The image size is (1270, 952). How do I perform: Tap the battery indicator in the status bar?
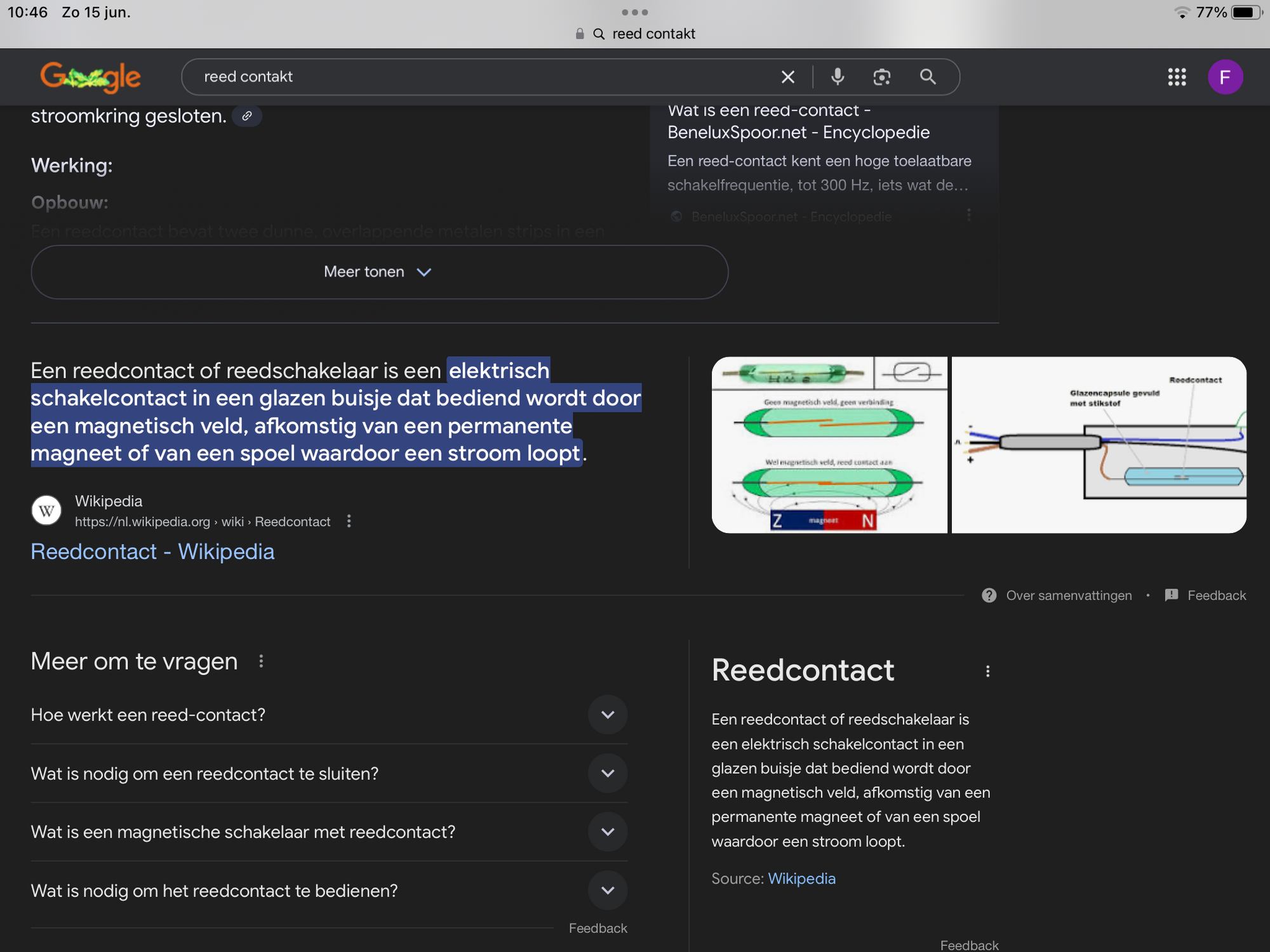tap(1246, 13)
